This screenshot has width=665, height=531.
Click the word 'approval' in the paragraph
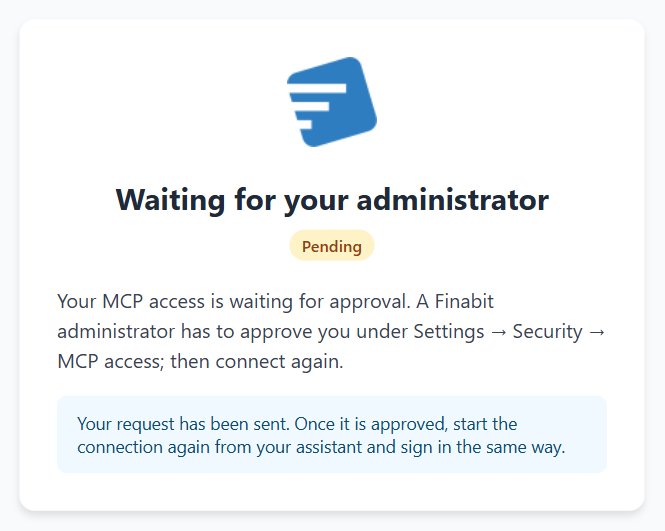click(x=369, y=302)
